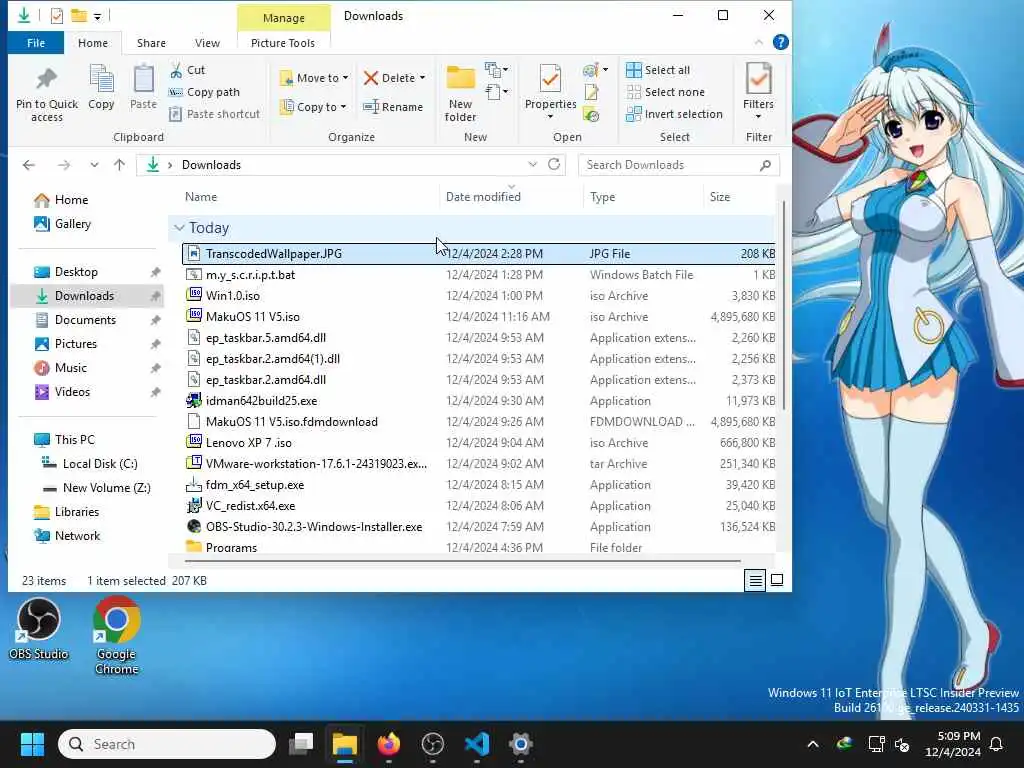
Task: Open Google Chrome desktop shortcut
Action: (x=116, y=635)
